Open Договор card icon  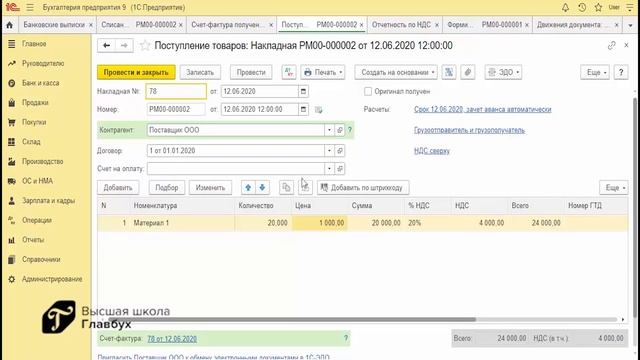(x=340, y=151)
